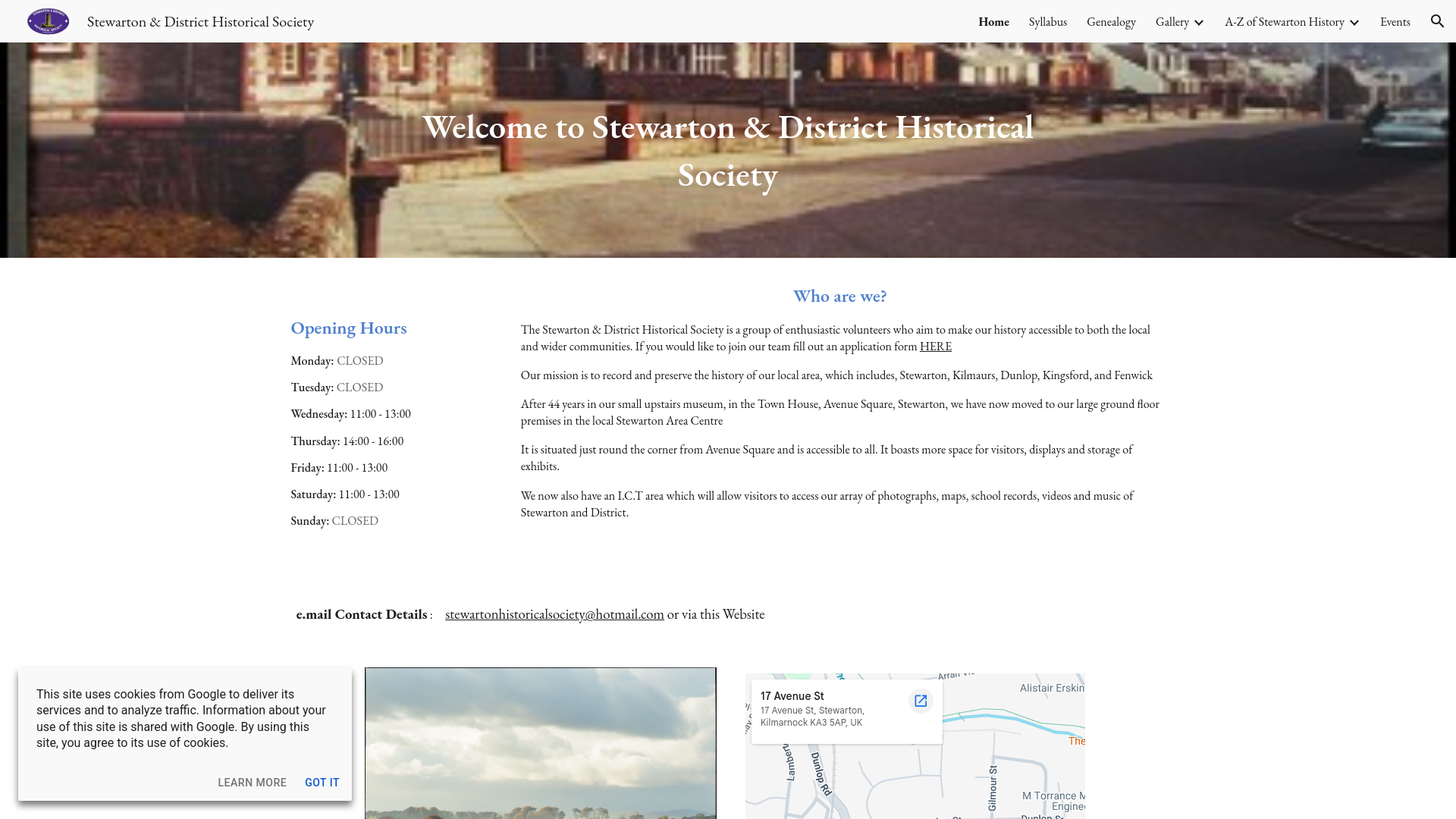This screenshot has height=819, width=1456.
Task: Click the Friday: 11:00 - 13:00 hours line
Action: (339, 468)
